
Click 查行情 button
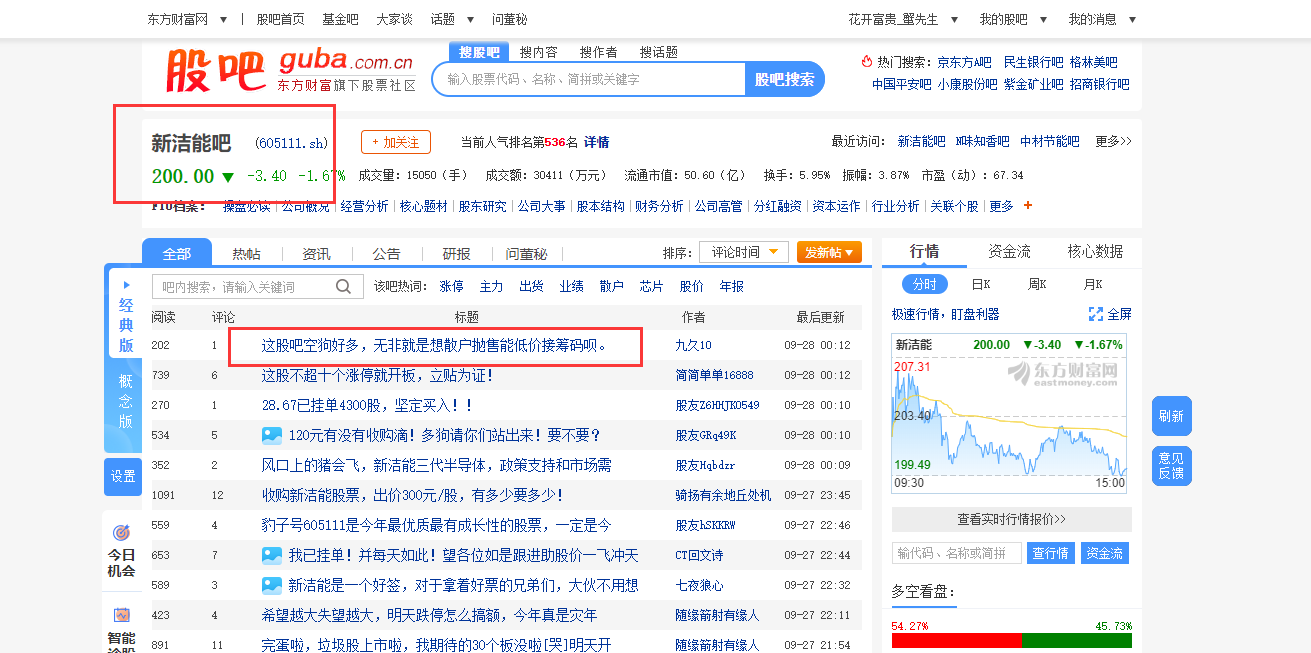(1051, 553)
